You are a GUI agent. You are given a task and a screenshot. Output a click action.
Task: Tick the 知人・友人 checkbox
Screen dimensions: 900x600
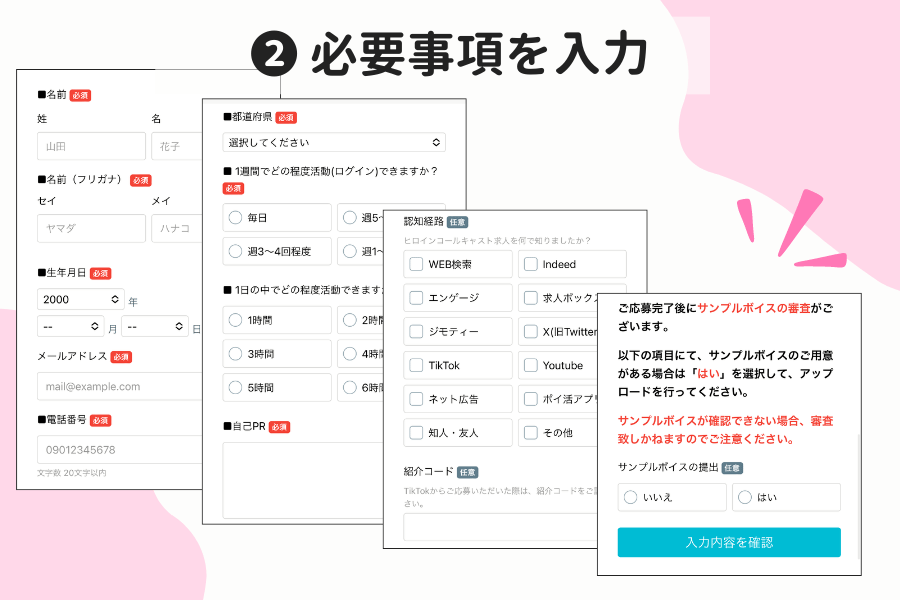pos(416,433)
